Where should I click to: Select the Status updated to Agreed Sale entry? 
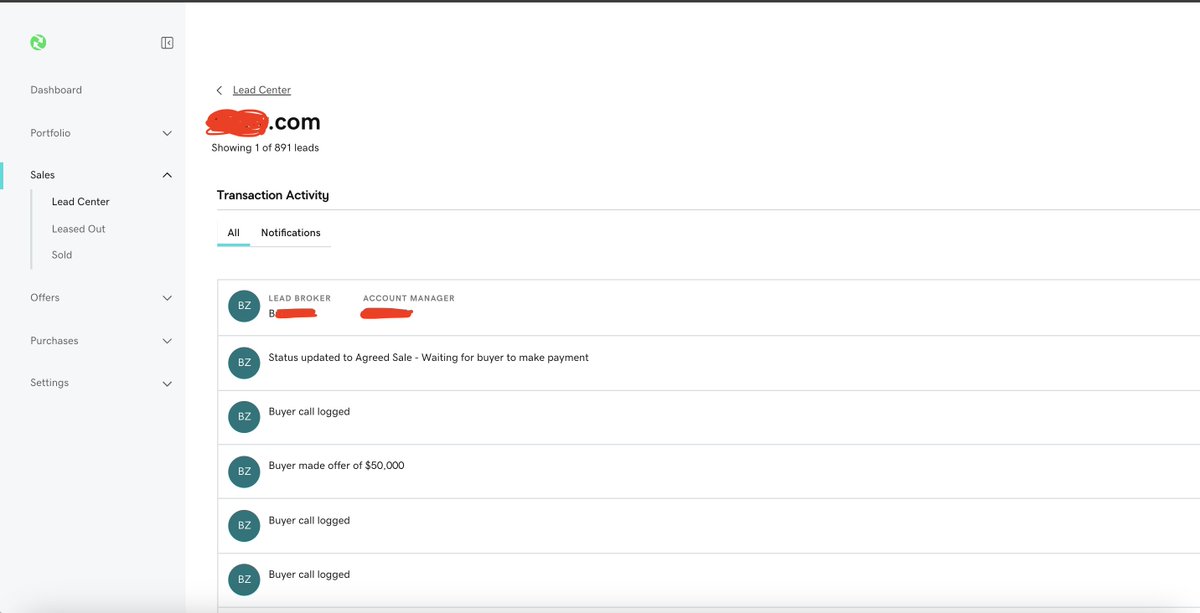(709, 363)
